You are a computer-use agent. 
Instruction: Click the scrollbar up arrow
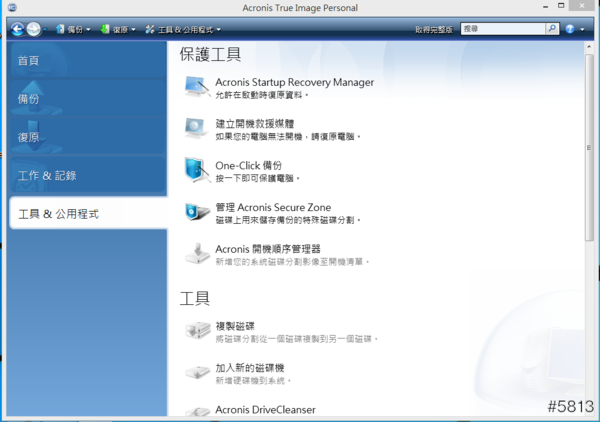(x=589, y=47)
